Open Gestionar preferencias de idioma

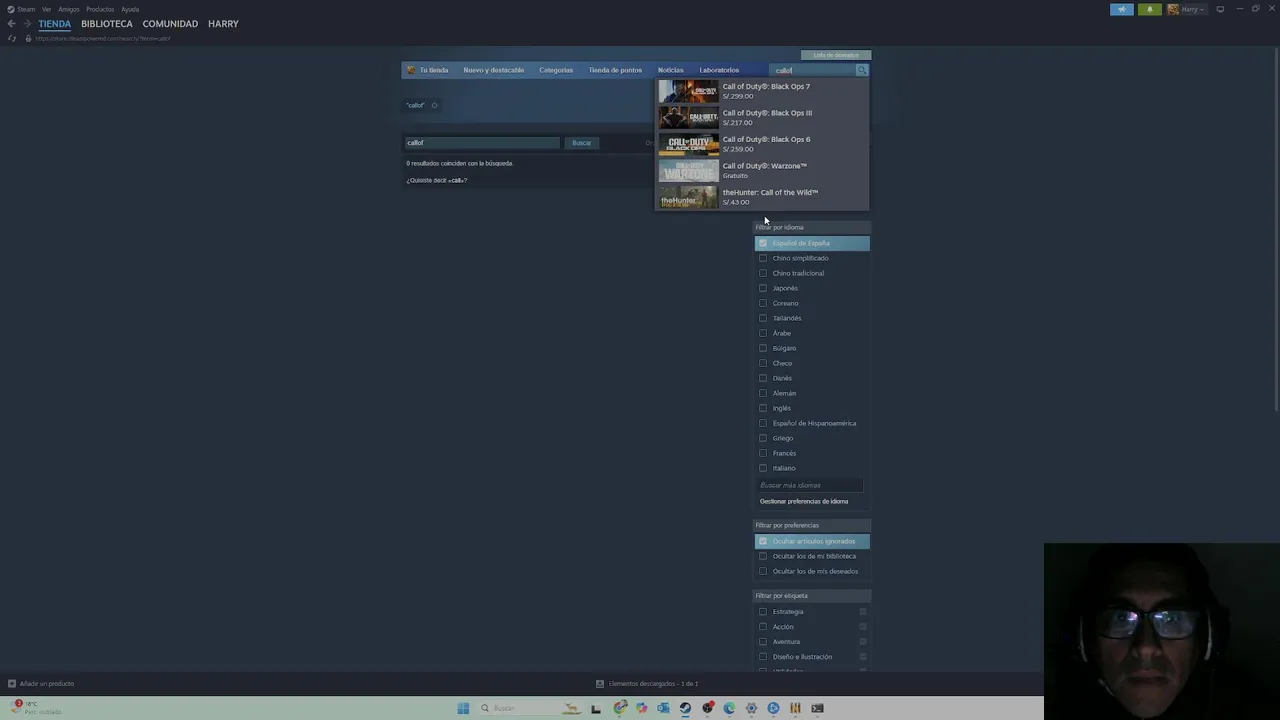(804, 502)
